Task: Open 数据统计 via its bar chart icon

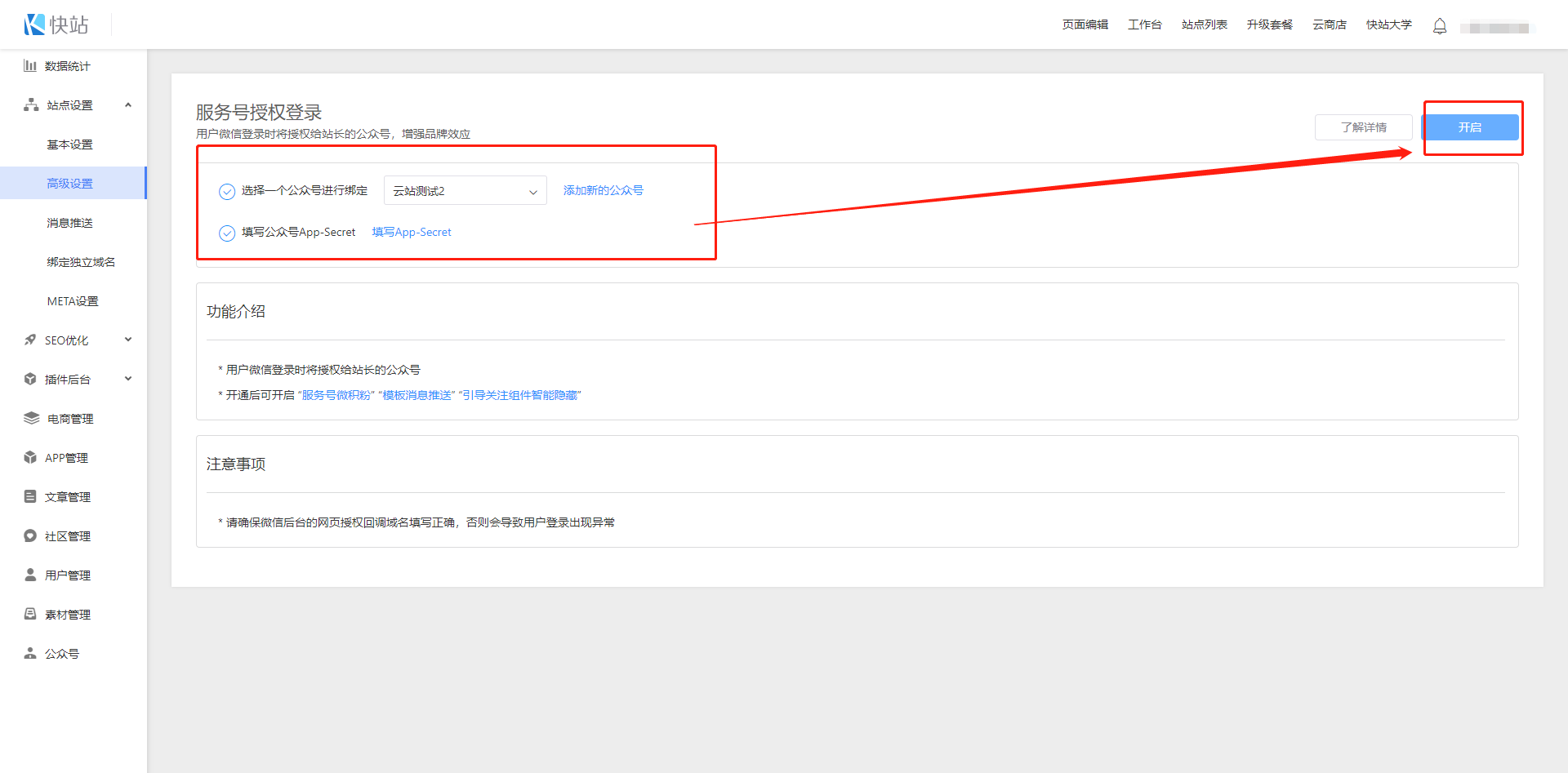Action: point(30,65)
